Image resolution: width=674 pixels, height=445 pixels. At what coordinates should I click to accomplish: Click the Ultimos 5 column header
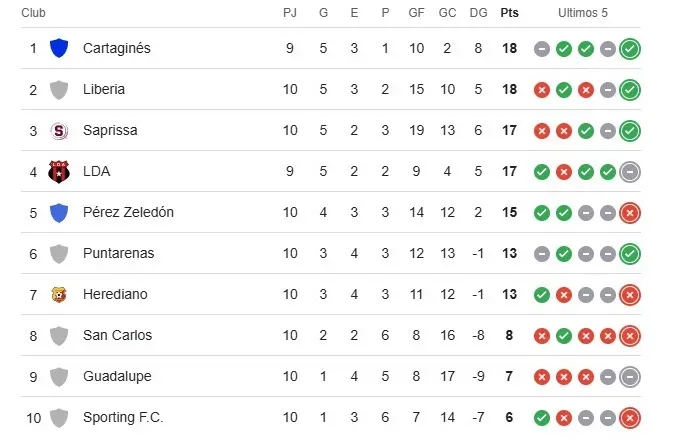click(x=583, y=13)
